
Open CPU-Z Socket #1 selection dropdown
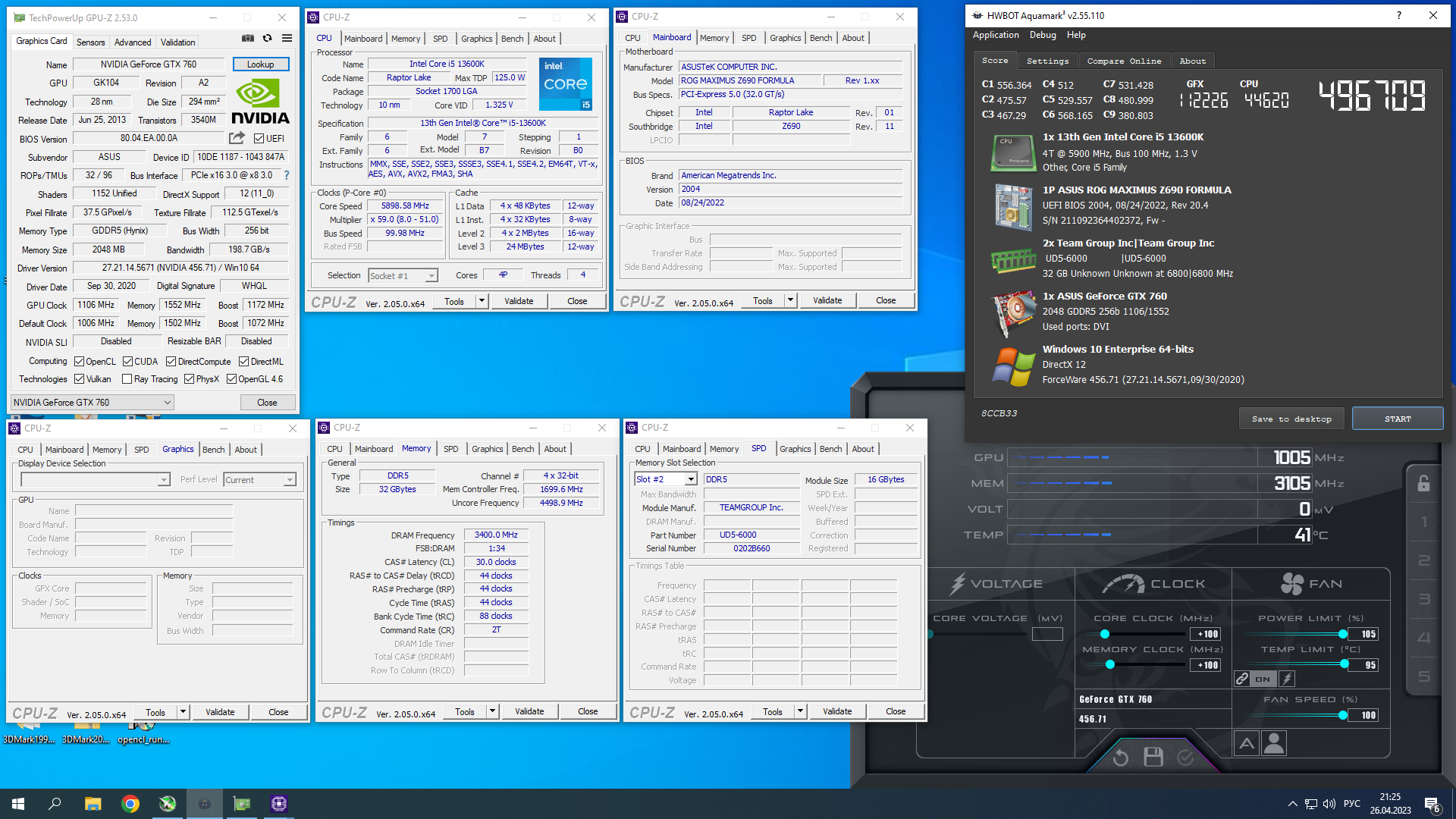[403, 276]
